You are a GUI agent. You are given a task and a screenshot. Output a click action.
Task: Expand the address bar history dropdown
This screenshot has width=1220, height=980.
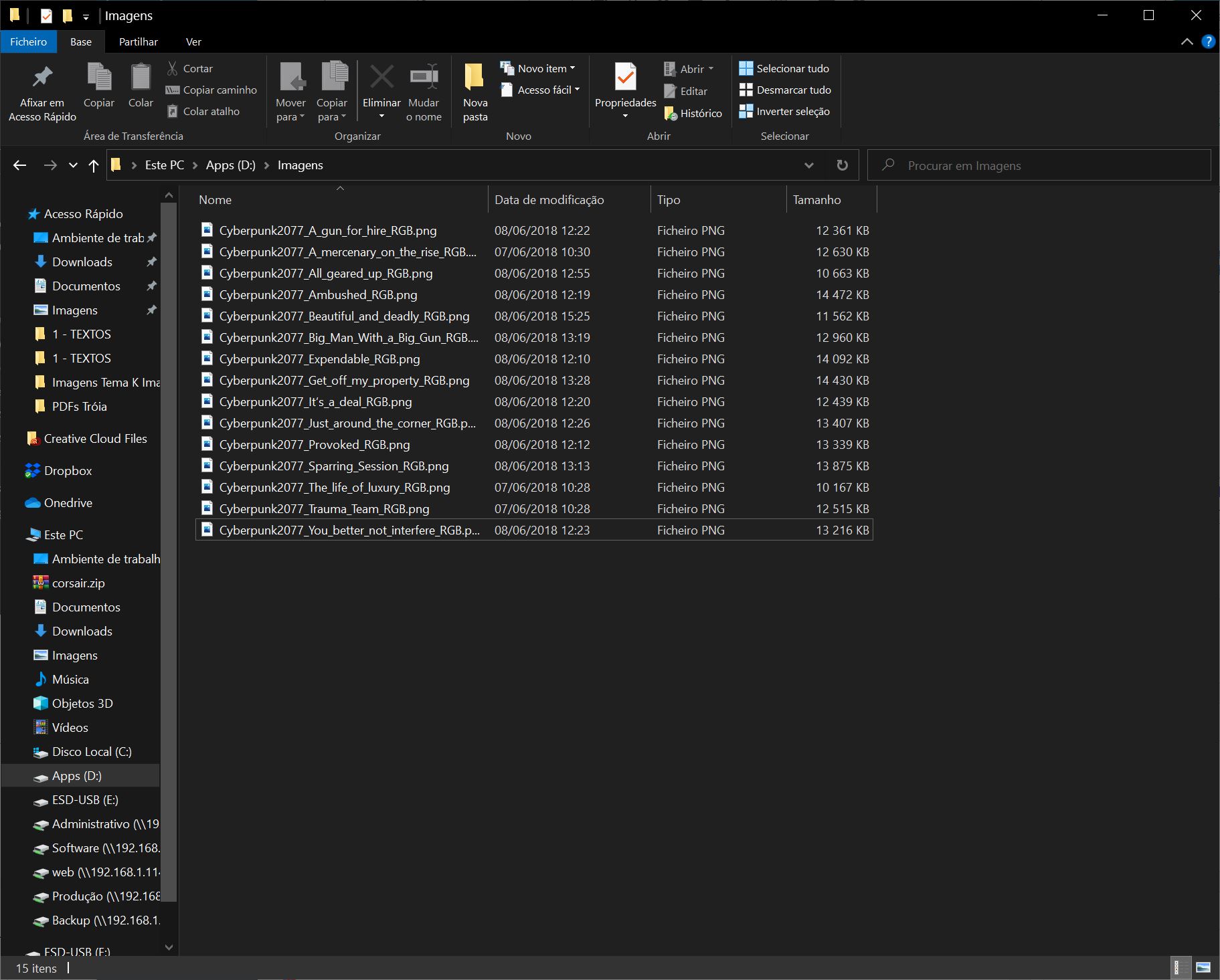(808, 165)
